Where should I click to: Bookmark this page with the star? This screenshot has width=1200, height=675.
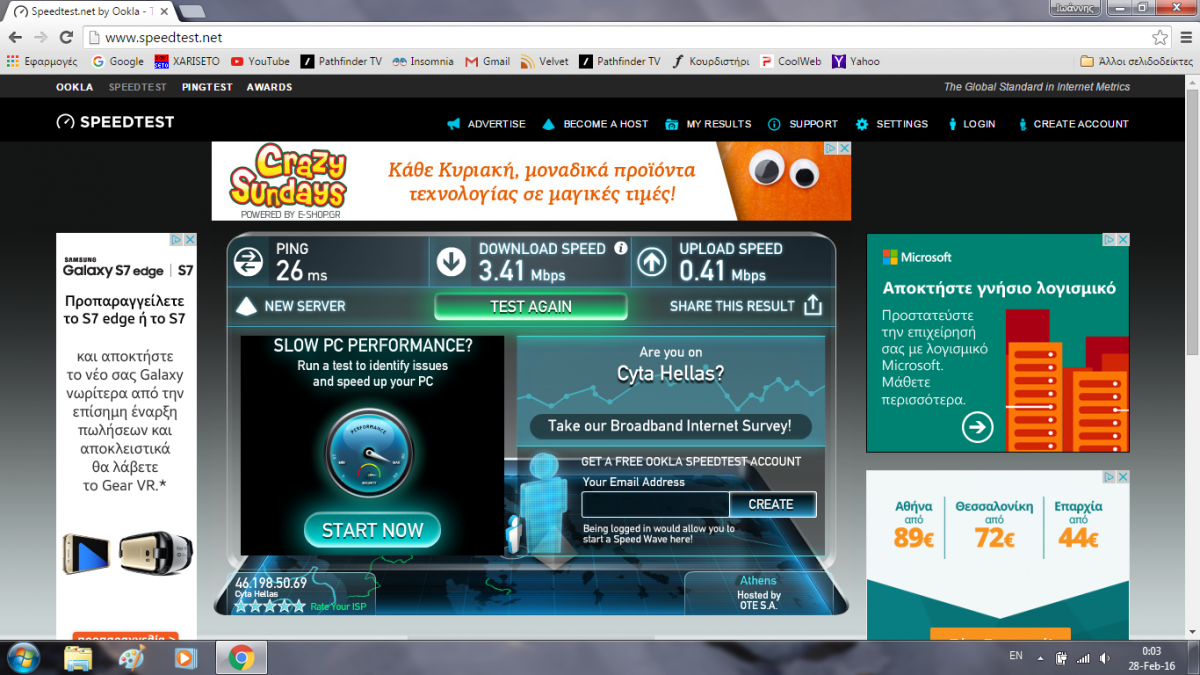(1160, 37)
